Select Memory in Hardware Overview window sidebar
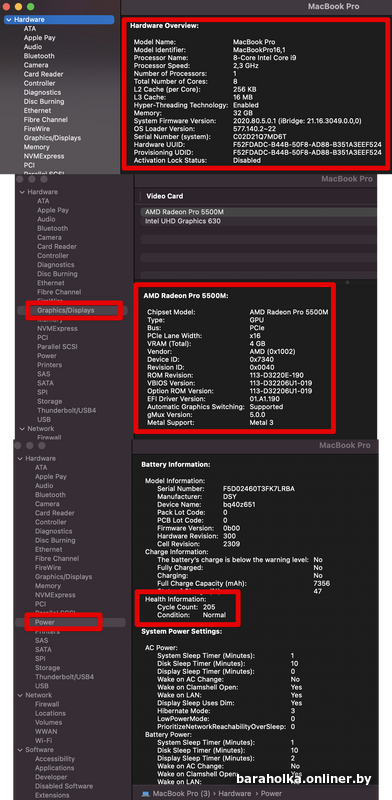392x800 pixels. tap(37, 147)
